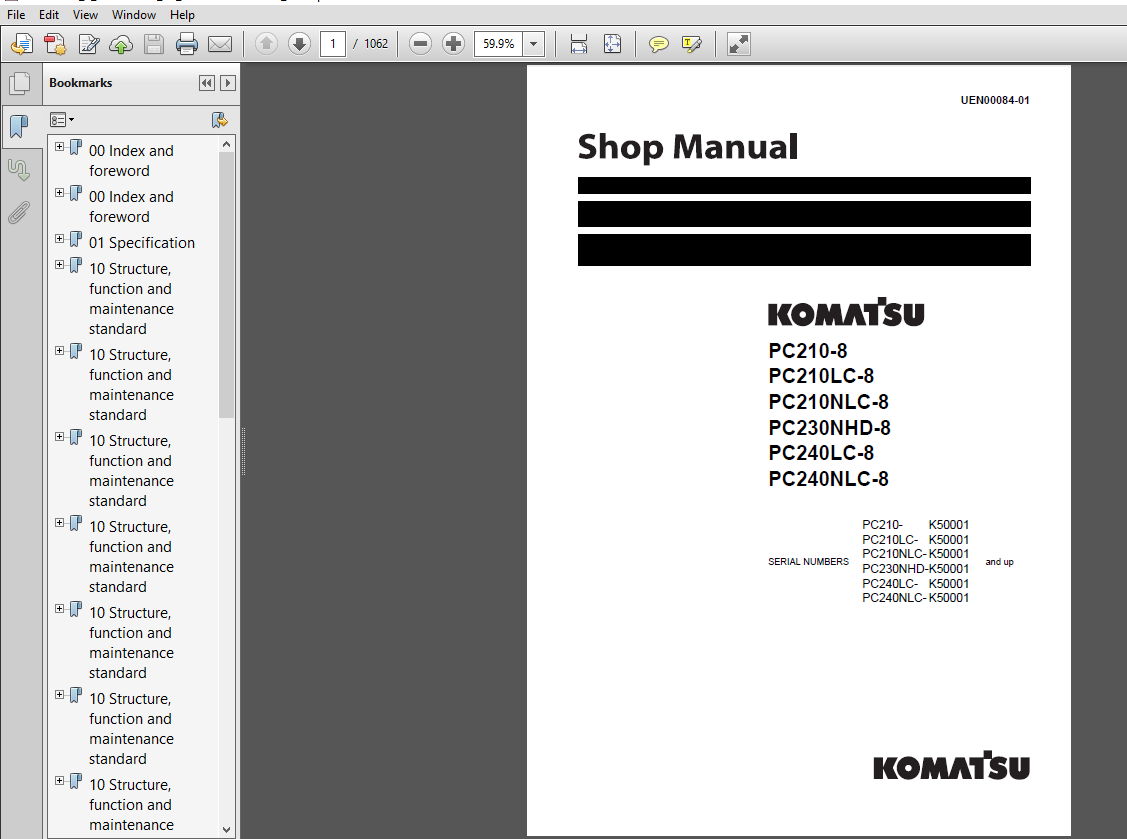The image size is (1127, 839).
Task: Collapse the Bookmarks pane with double arrow
Action: pyautogui.click(x=207, y=83)
